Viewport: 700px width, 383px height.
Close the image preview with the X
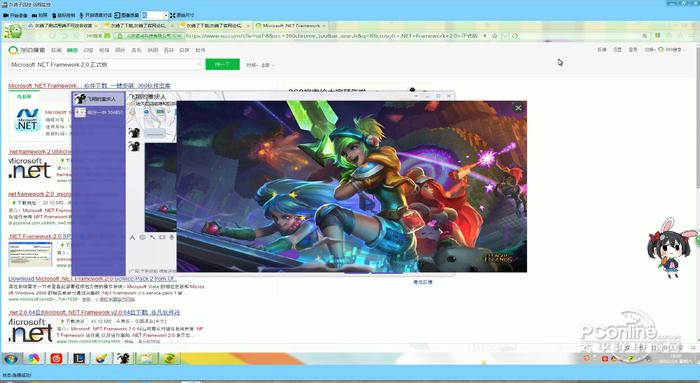pos(518,108)
